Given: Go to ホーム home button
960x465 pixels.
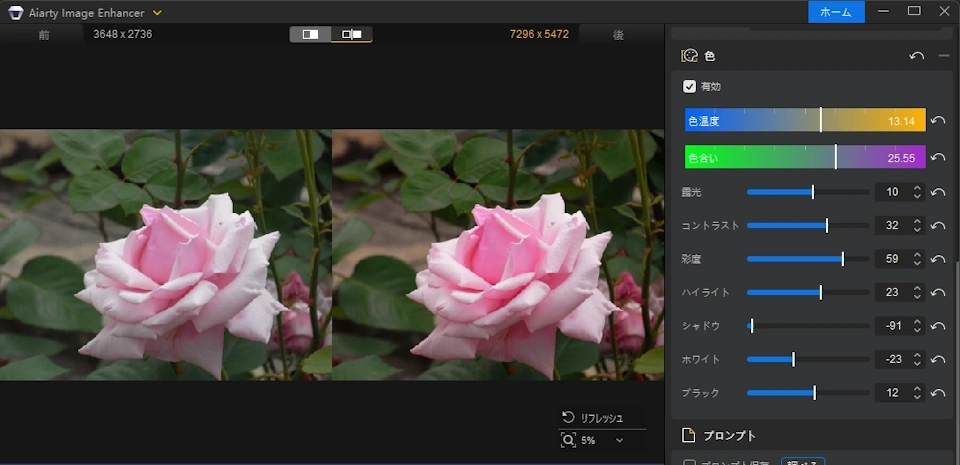Looking at the screenshot, I should 836,12.
